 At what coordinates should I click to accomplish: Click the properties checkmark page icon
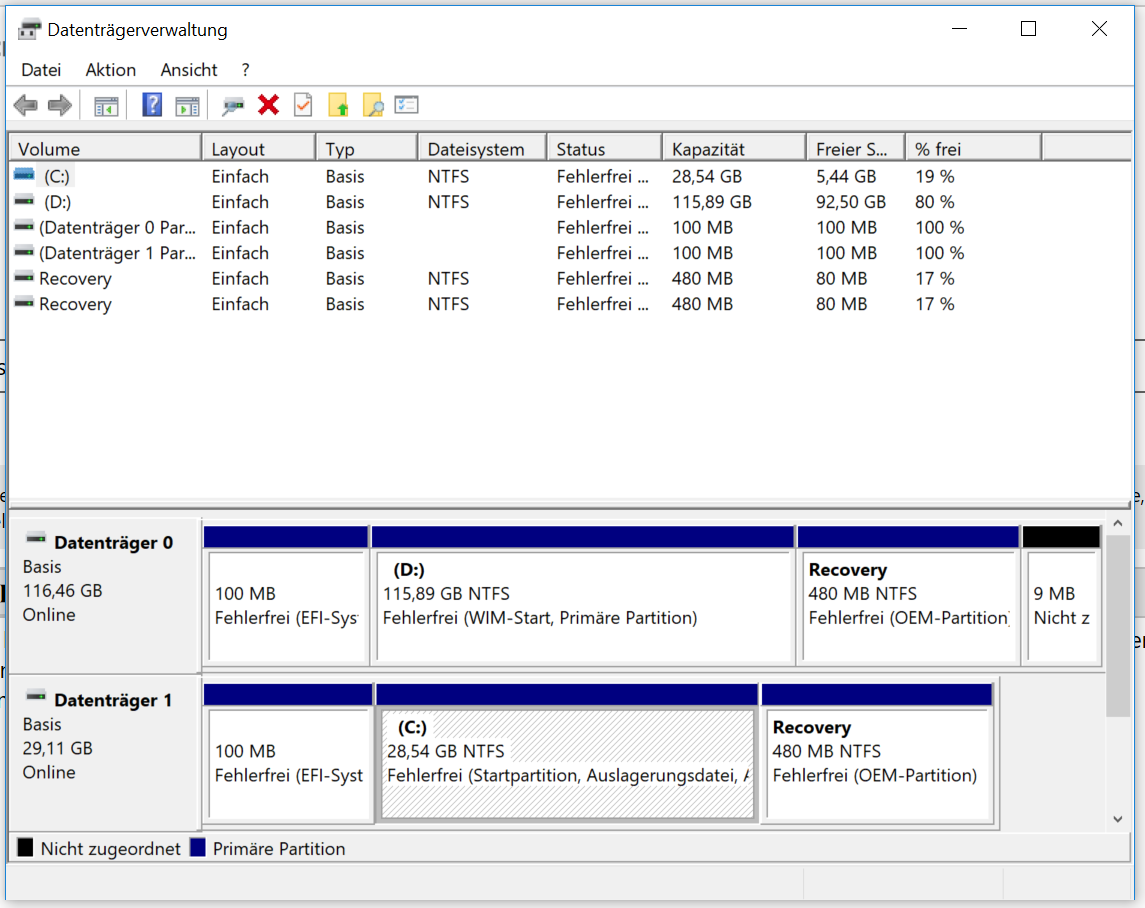click(x=303, y=105)
